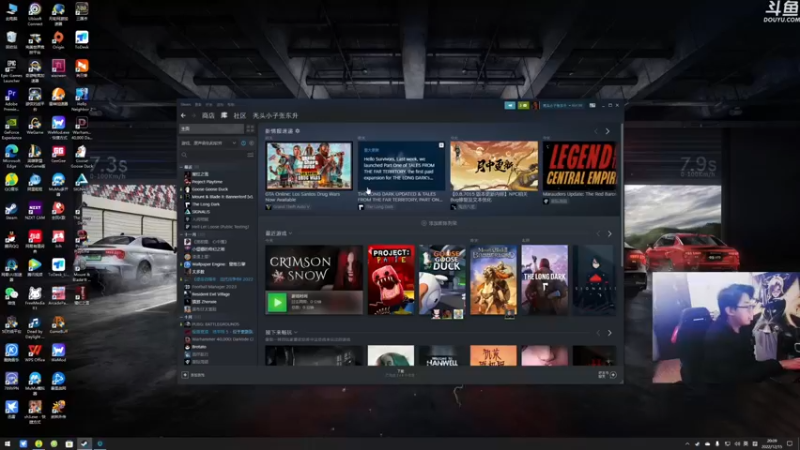Image resolution: width=800 pixels, height=450 pixels.
Task: Open the What's New settings gear
Action: [x=298, y=131]
